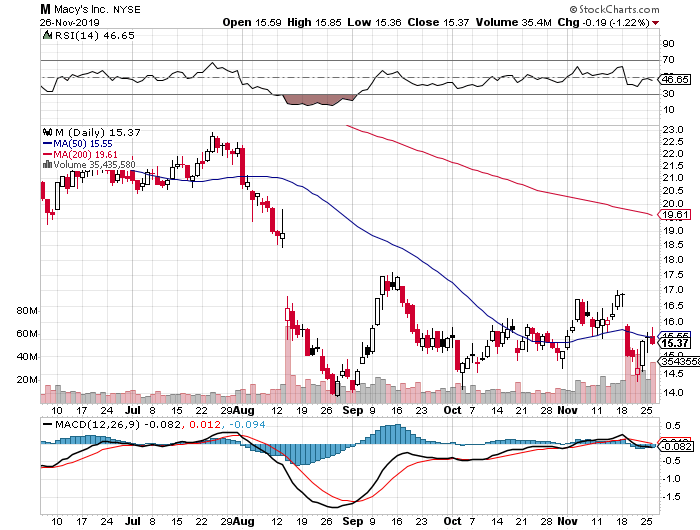This screenshot has width=700, height=530.
Task: Click the green RSI indicator icon
Action: click(x=47, y=35)
